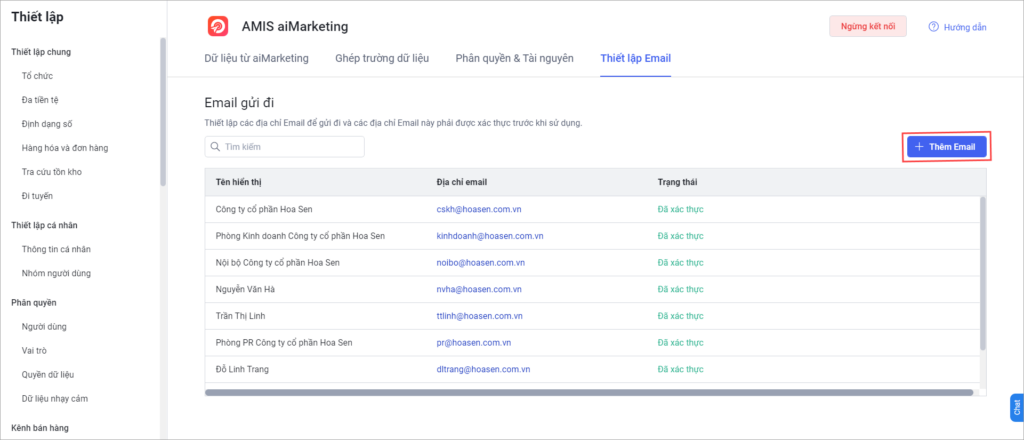
Task: Click the Thêm Email button
Action: [x=946, y=147]
